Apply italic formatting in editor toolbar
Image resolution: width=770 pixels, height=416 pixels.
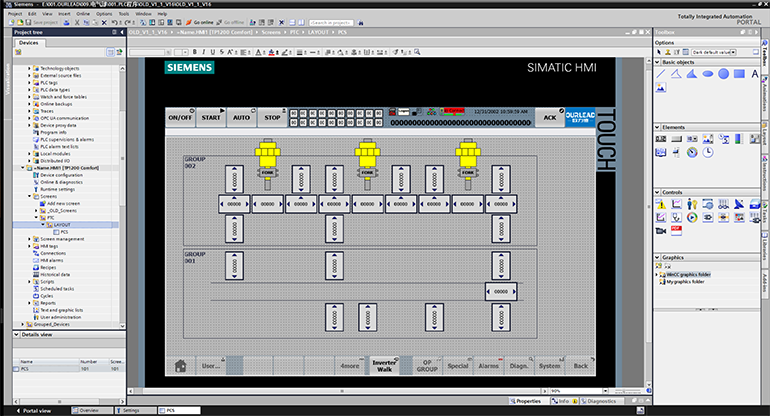click(x=203, y=52)
